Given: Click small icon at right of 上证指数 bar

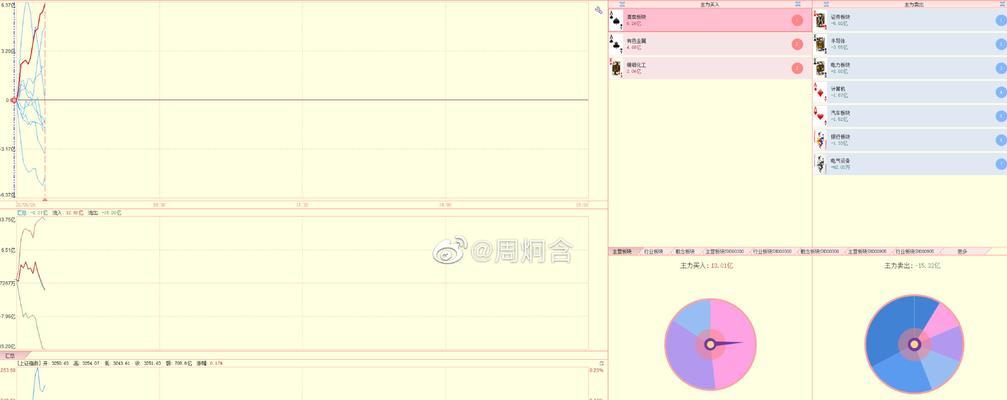Looking at the screenshot, I should [602, 363].
